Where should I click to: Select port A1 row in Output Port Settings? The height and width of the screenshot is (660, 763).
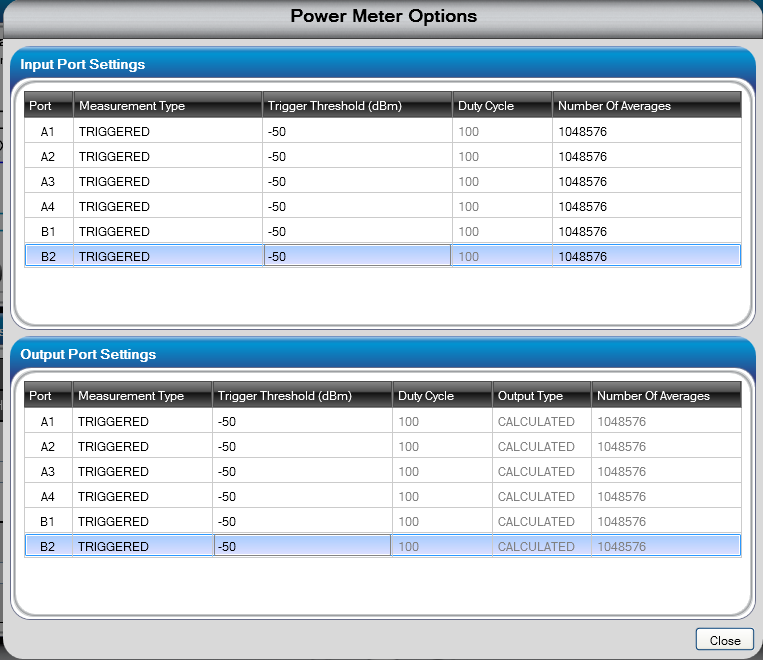(47, 421)
